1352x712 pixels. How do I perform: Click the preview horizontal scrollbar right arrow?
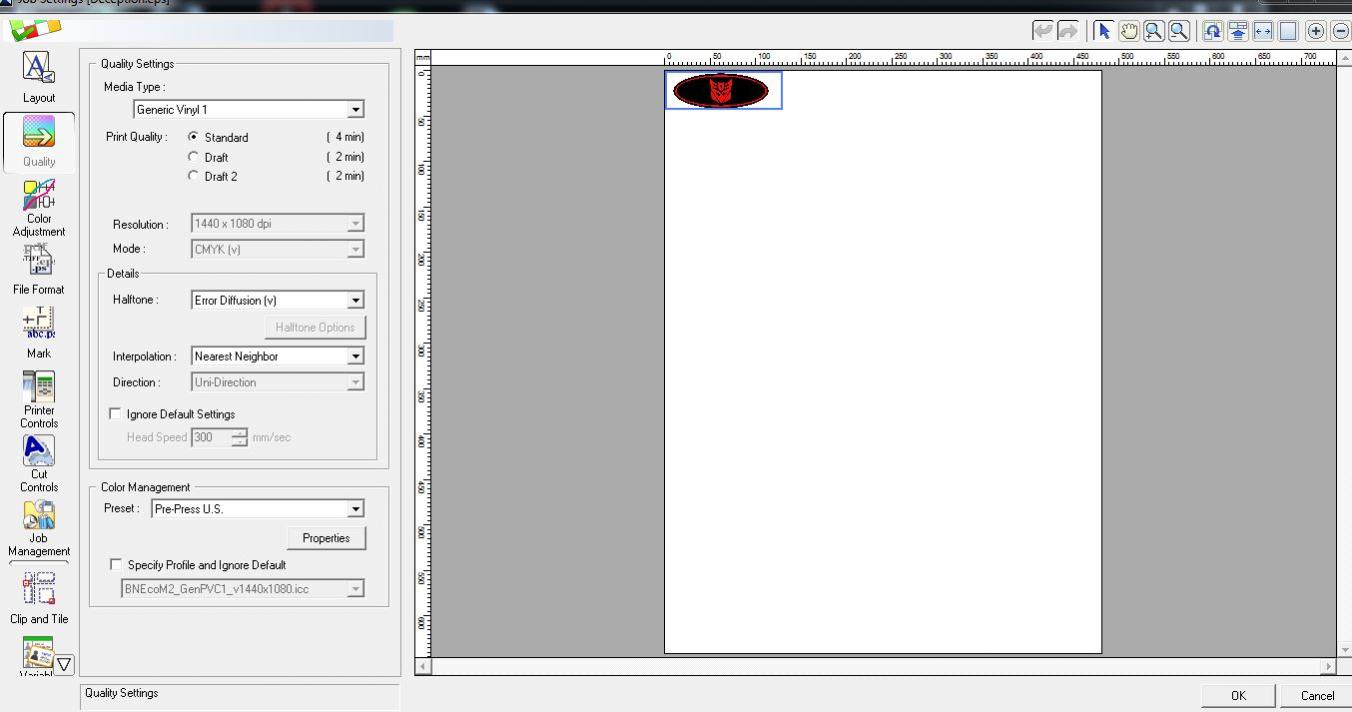pos(1329,666)
